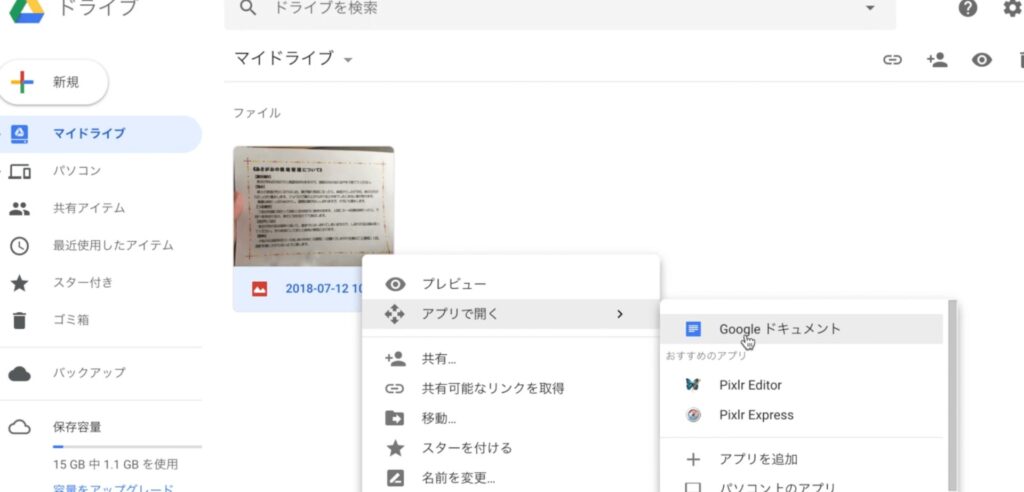The image size is (1024, 492).
Task: Click the add person share toolbar icon
Action: tap(936, 60)
